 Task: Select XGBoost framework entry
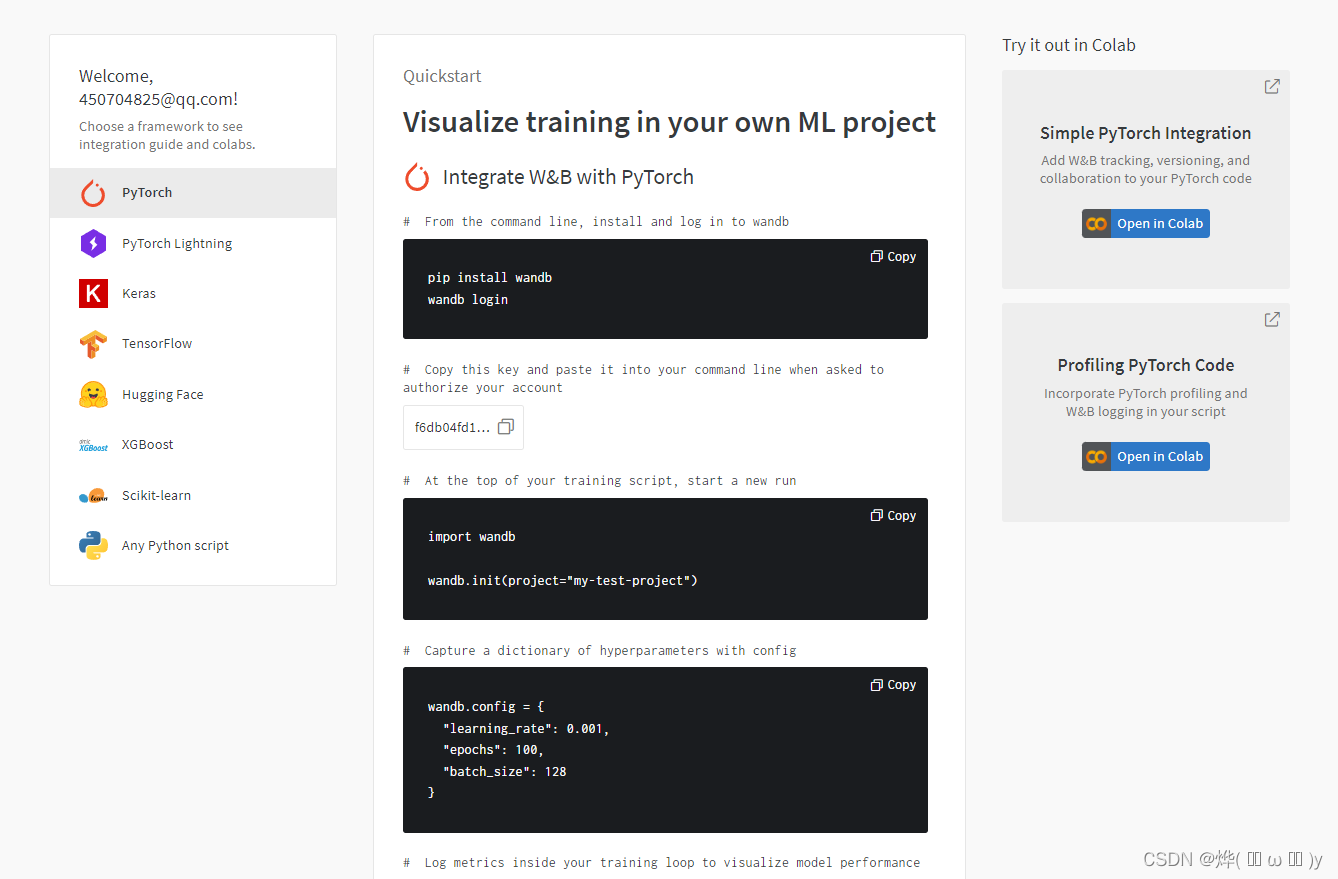click(193, 444)
